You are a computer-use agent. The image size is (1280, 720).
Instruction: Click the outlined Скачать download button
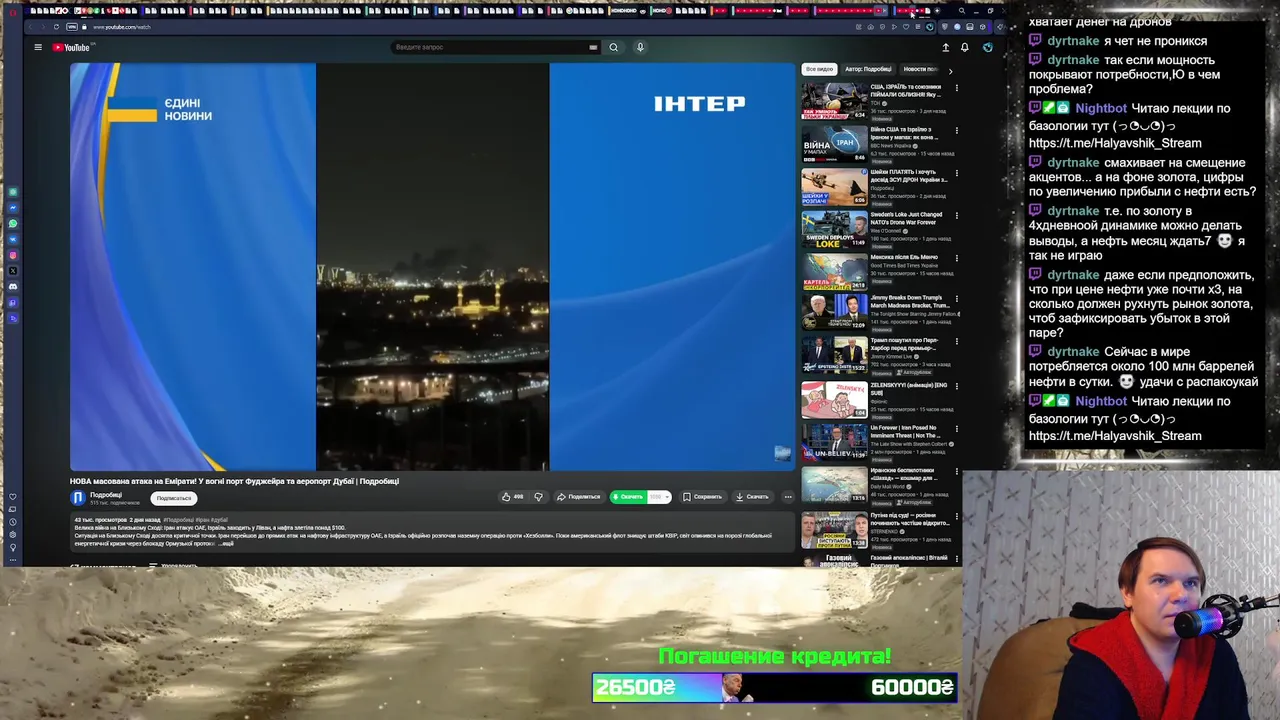(x=752, y=497)
